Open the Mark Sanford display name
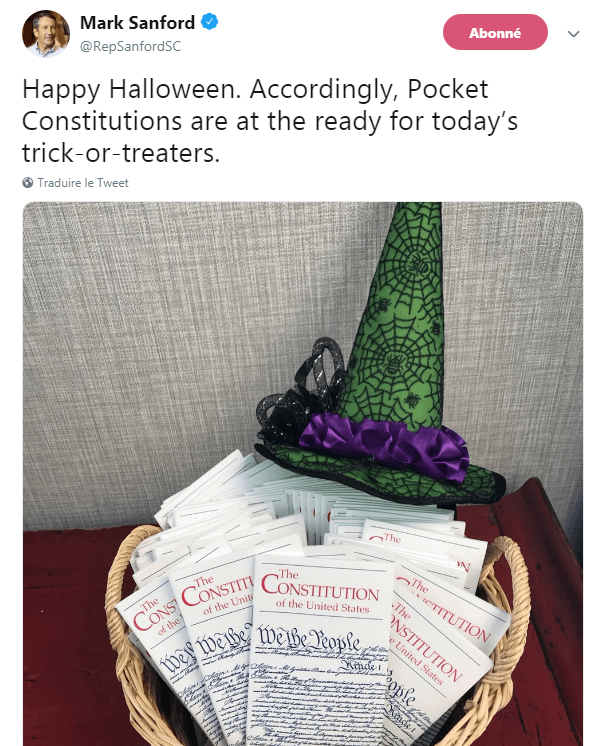 [137, 22]
